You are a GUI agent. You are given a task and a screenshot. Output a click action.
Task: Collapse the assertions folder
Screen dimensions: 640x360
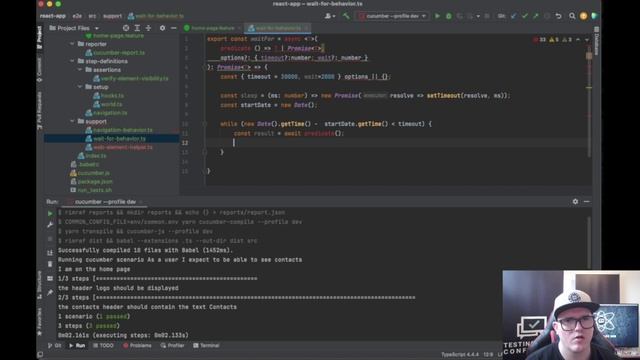click(x=80, y=70)
